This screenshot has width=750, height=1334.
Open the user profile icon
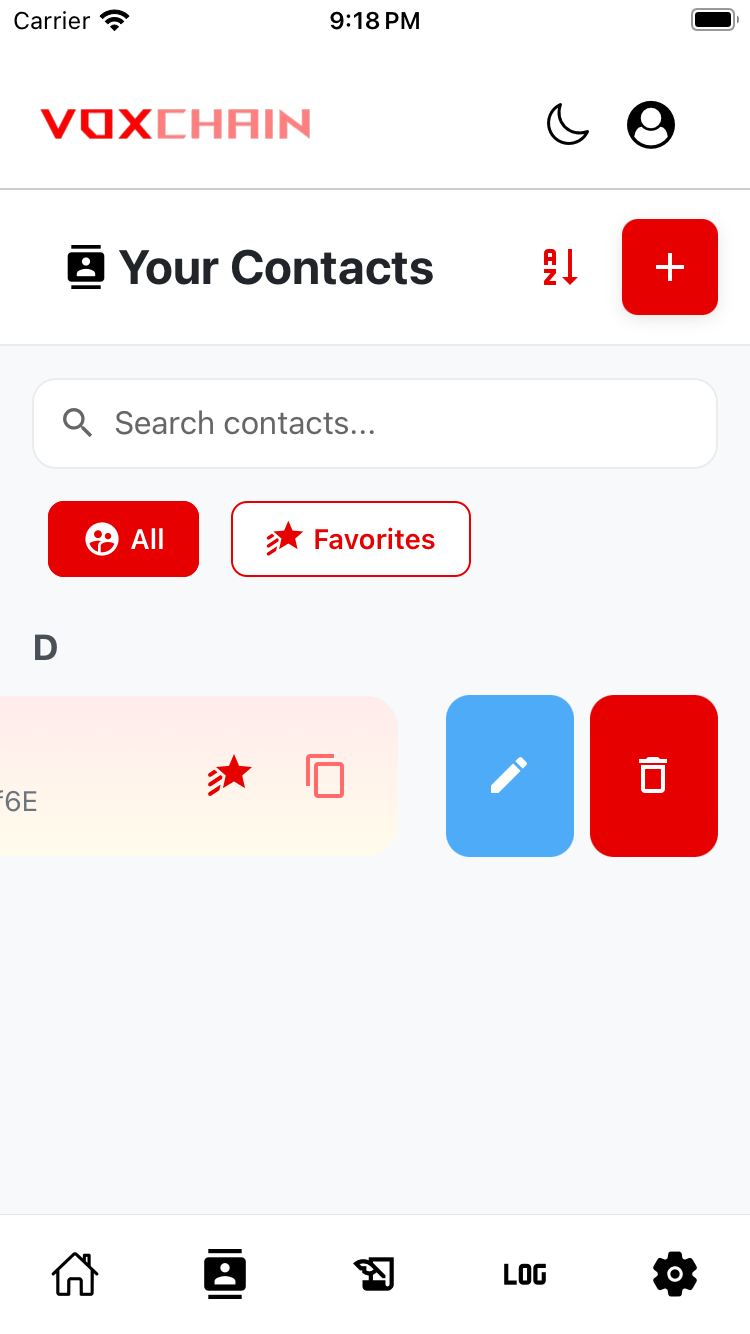point(651,125)
